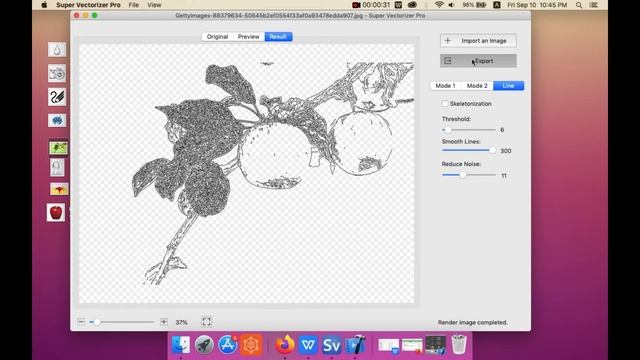The image size is (640, 360).
Task: Enable the Skeletonization checkbox
Action: pyautogui.click(x=445, y=104)
